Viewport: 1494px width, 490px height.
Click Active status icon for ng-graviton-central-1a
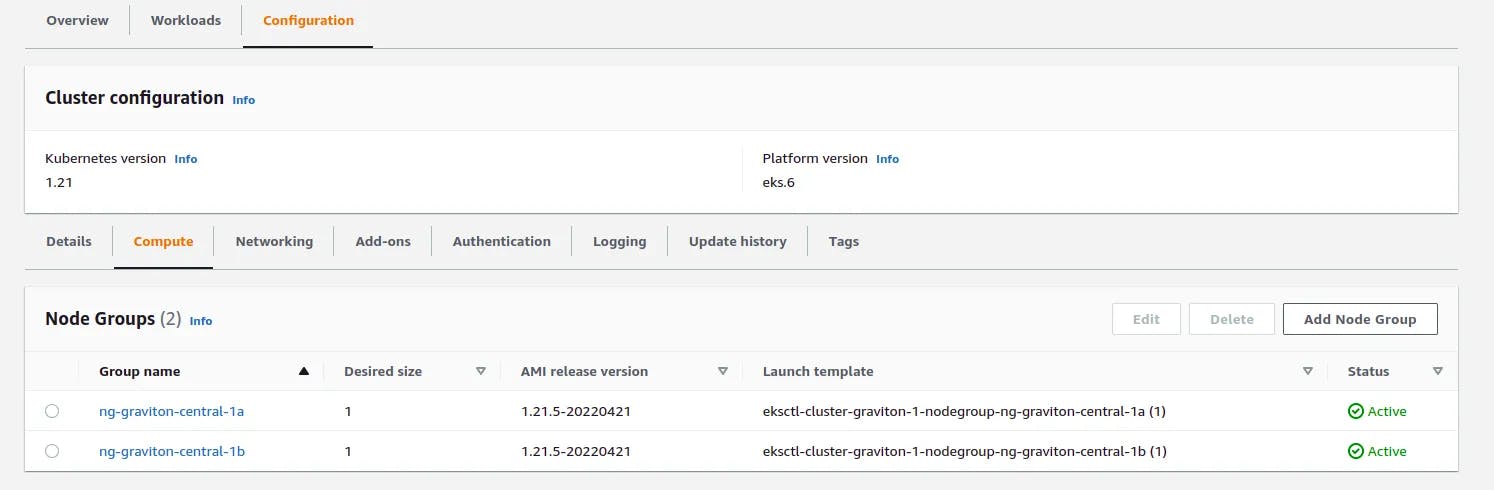click(1356, 411)
